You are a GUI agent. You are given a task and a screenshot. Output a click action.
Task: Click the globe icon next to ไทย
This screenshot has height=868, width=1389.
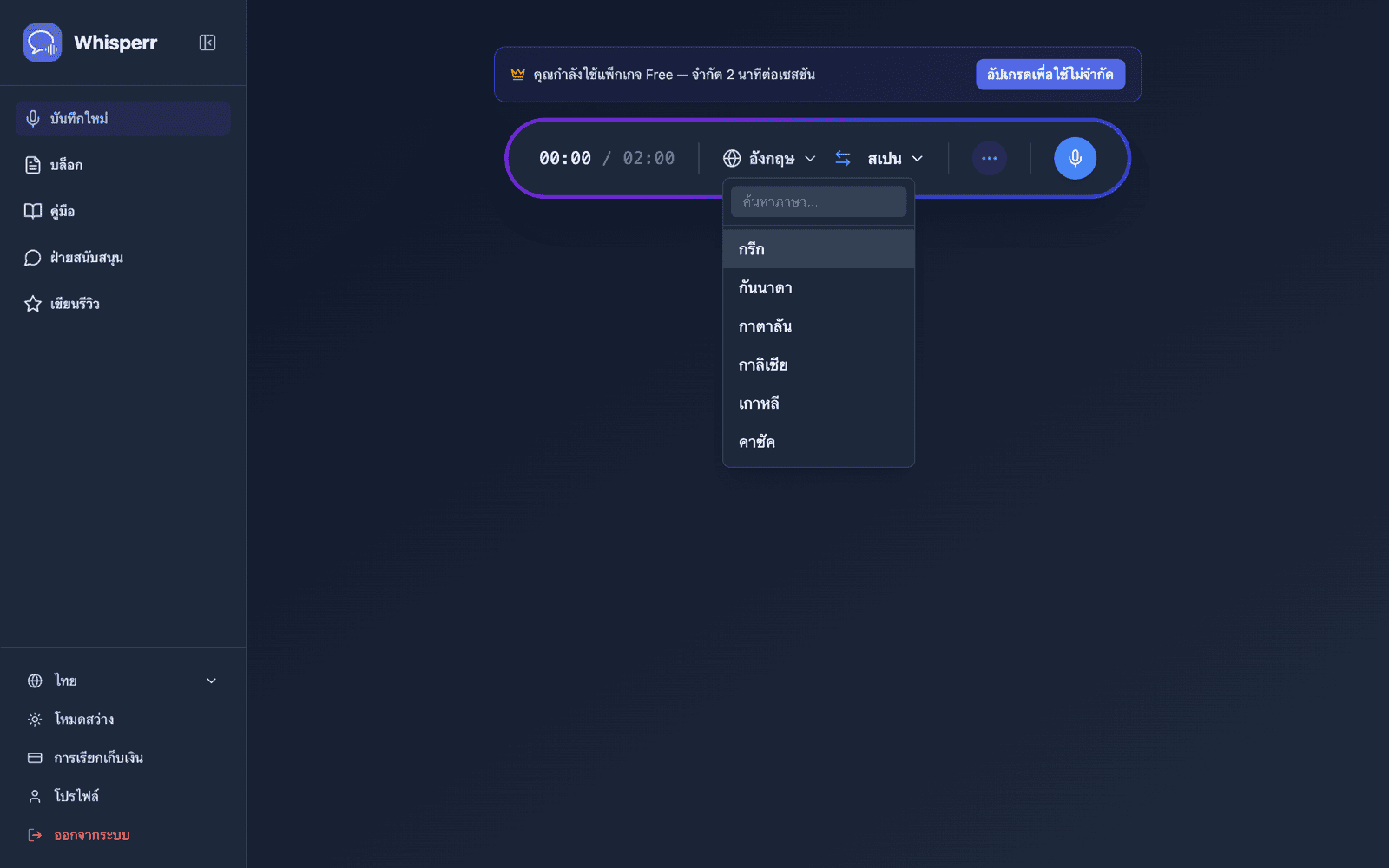click(x=35, y=681)
